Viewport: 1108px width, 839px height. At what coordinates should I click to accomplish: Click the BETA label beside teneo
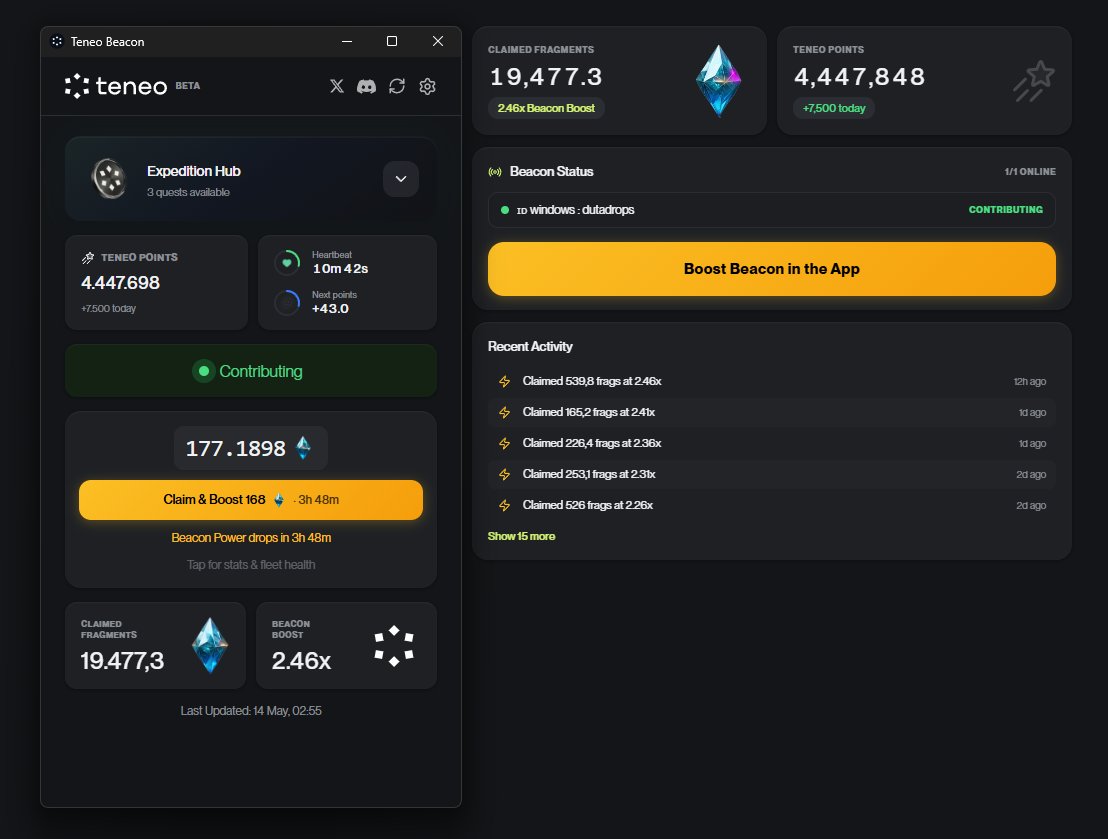click(x=187, y=86)
